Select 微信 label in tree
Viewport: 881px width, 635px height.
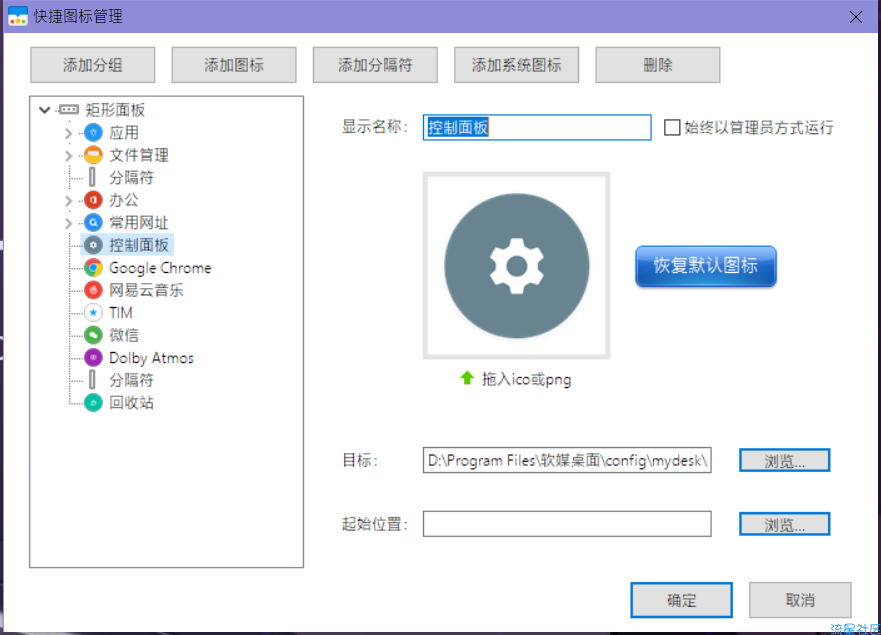click(124, 335)
